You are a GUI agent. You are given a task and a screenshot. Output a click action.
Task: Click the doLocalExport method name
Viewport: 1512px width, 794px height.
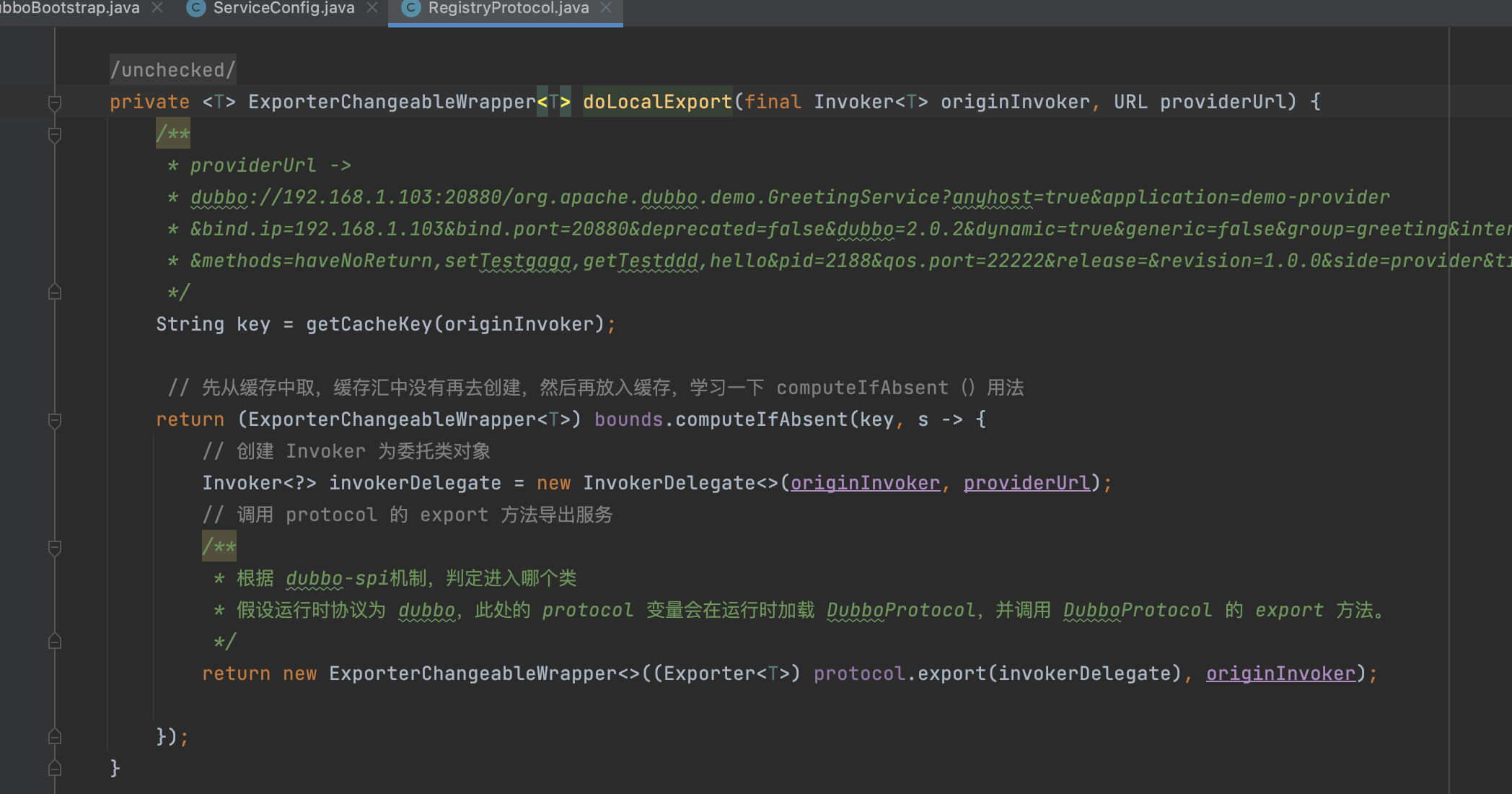[x=657, y=102]
